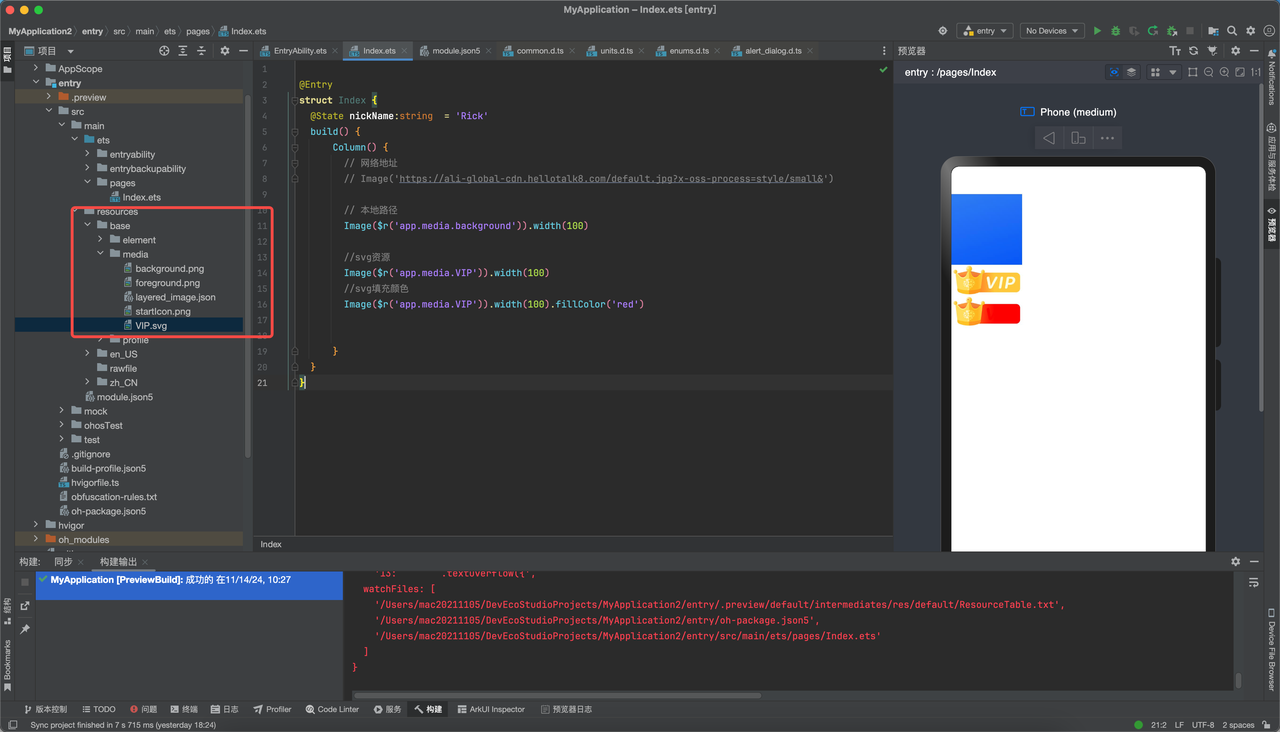Switch to the module.json5 editor tab

coord(450,50)
